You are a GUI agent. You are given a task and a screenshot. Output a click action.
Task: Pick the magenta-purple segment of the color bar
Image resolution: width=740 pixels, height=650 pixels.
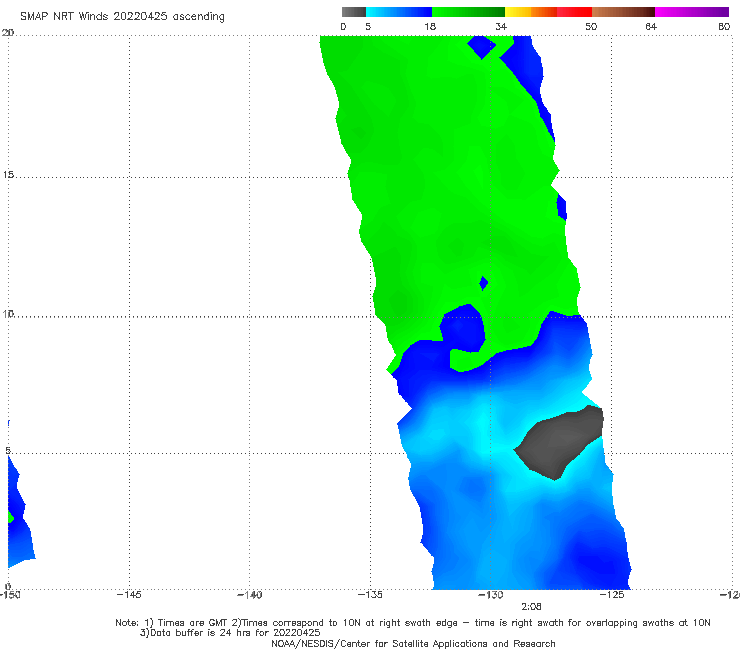click(692, 12)
